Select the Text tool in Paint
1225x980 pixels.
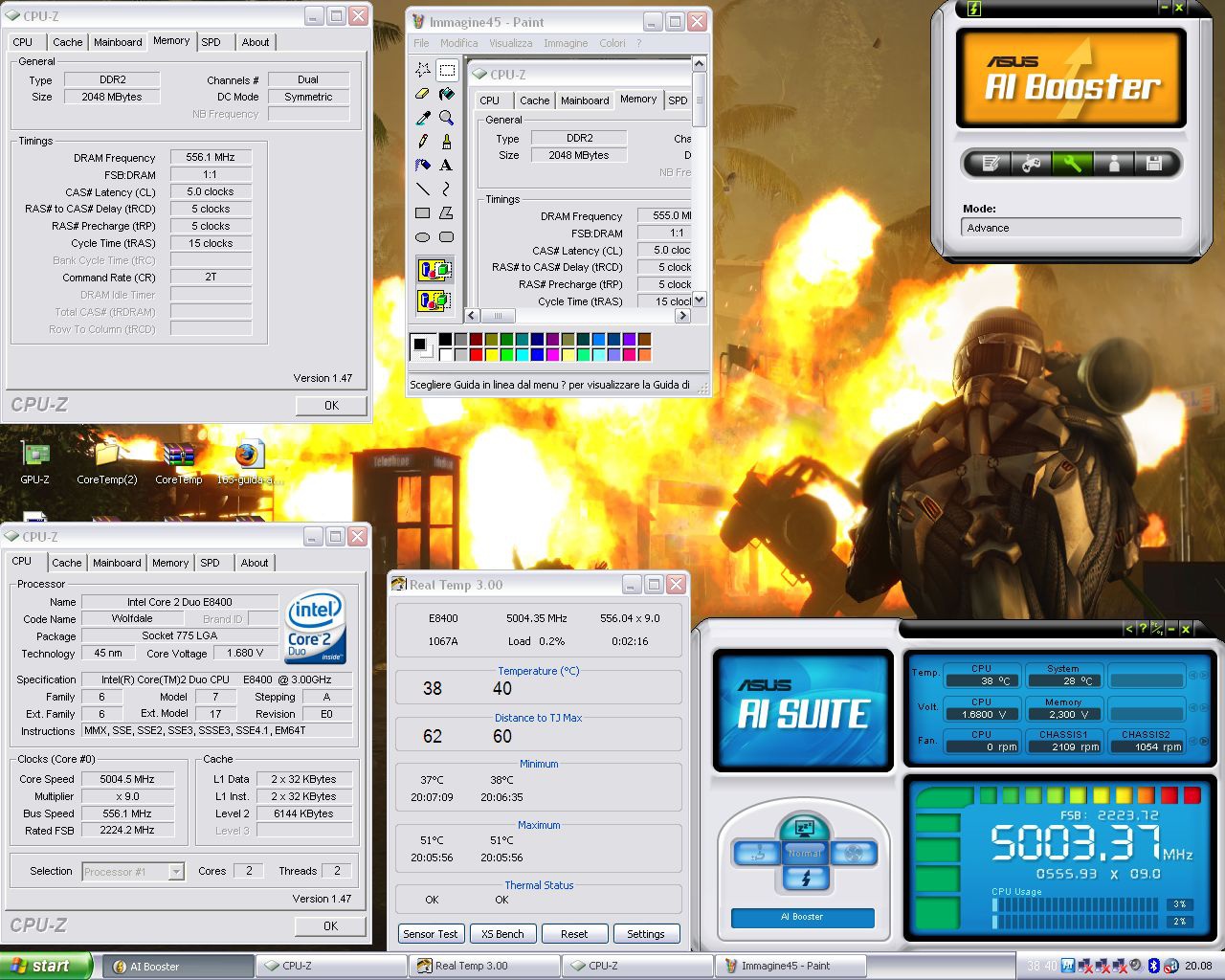point(446,166)
